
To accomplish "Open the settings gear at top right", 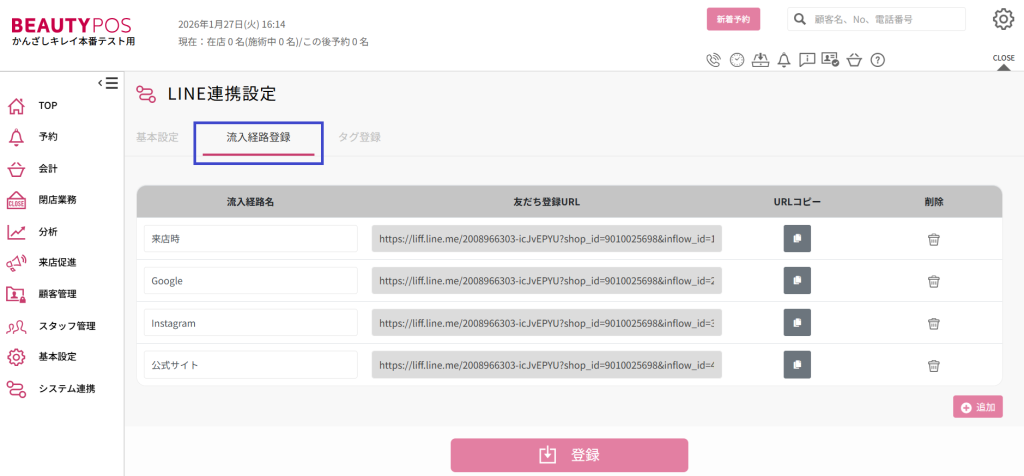I will (x=1003, y=19).
